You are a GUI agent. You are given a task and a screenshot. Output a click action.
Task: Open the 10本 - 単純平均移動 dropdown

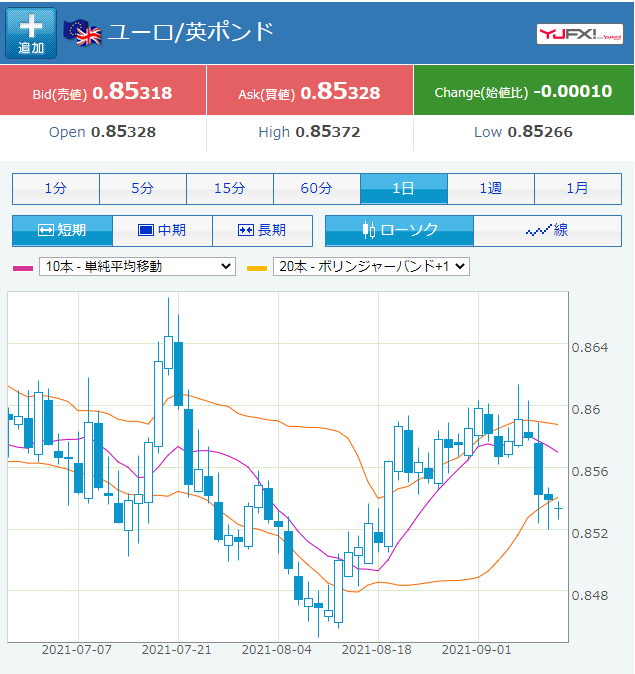point(137,267)
